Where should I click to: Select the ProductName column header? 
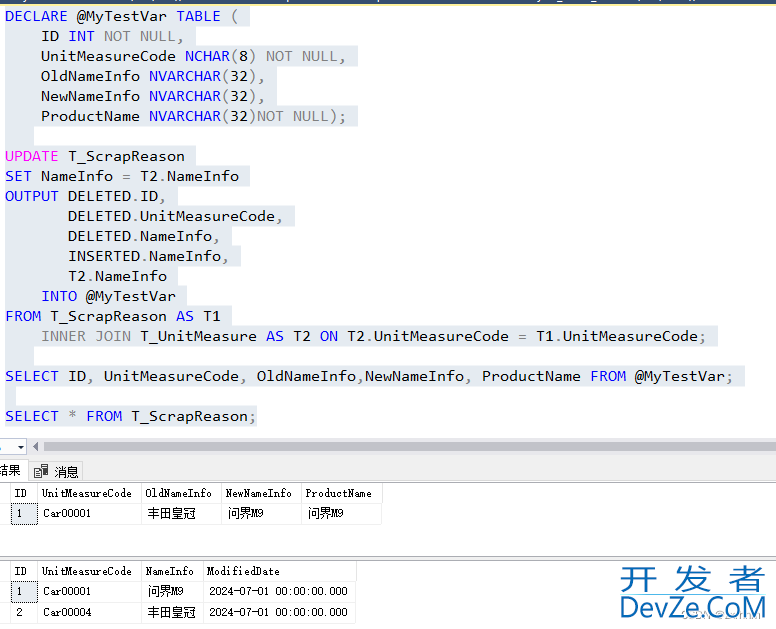click(x=339, y=493)
